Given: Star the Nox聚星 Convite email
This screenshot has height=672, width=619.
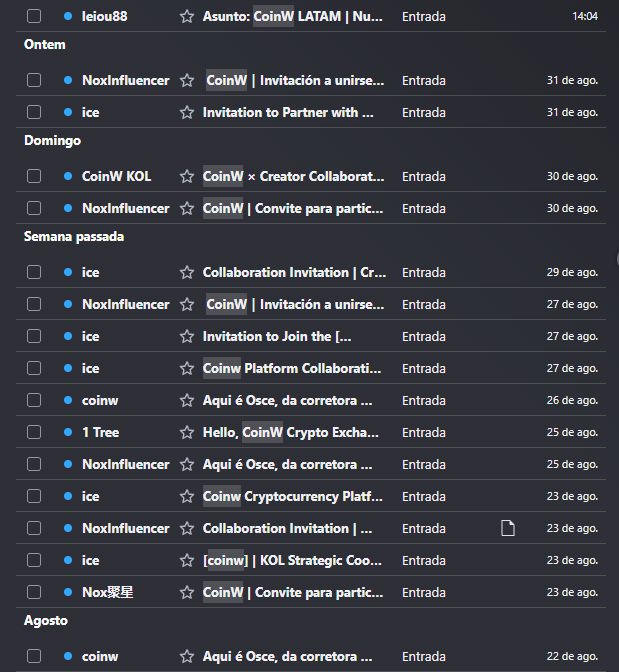Looking at the screenshot, I should (x=187, y=592).
